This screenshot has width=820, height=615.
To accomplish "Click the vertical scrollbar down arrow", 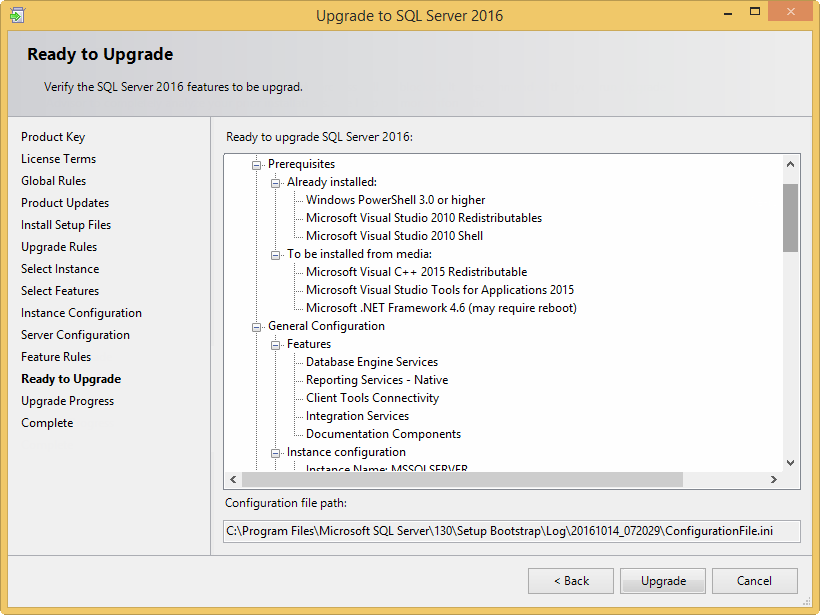I will [x=790, y=463].
